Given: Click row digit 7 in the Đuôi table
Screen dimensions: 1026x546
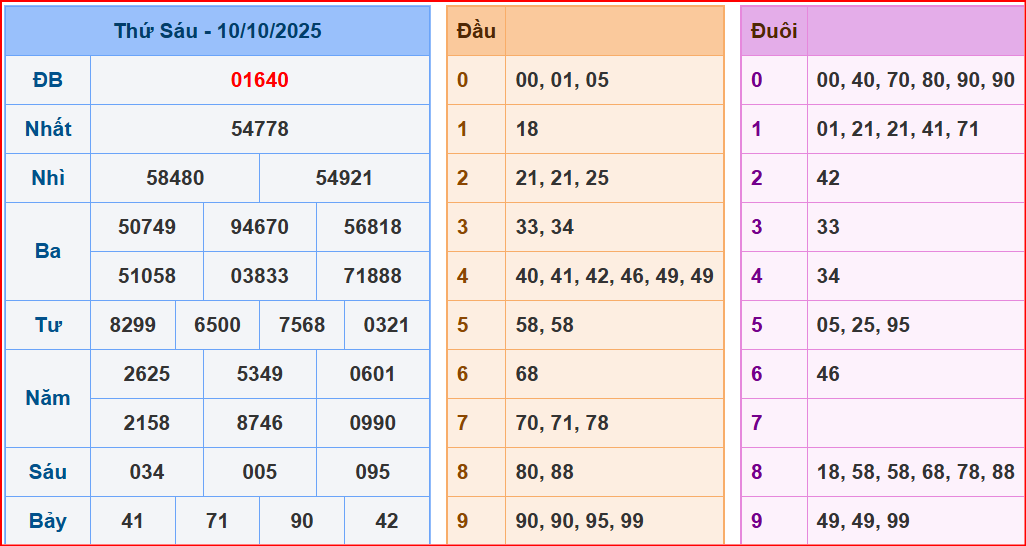Looking at the screenshot, I should click(x=756, y=423).
